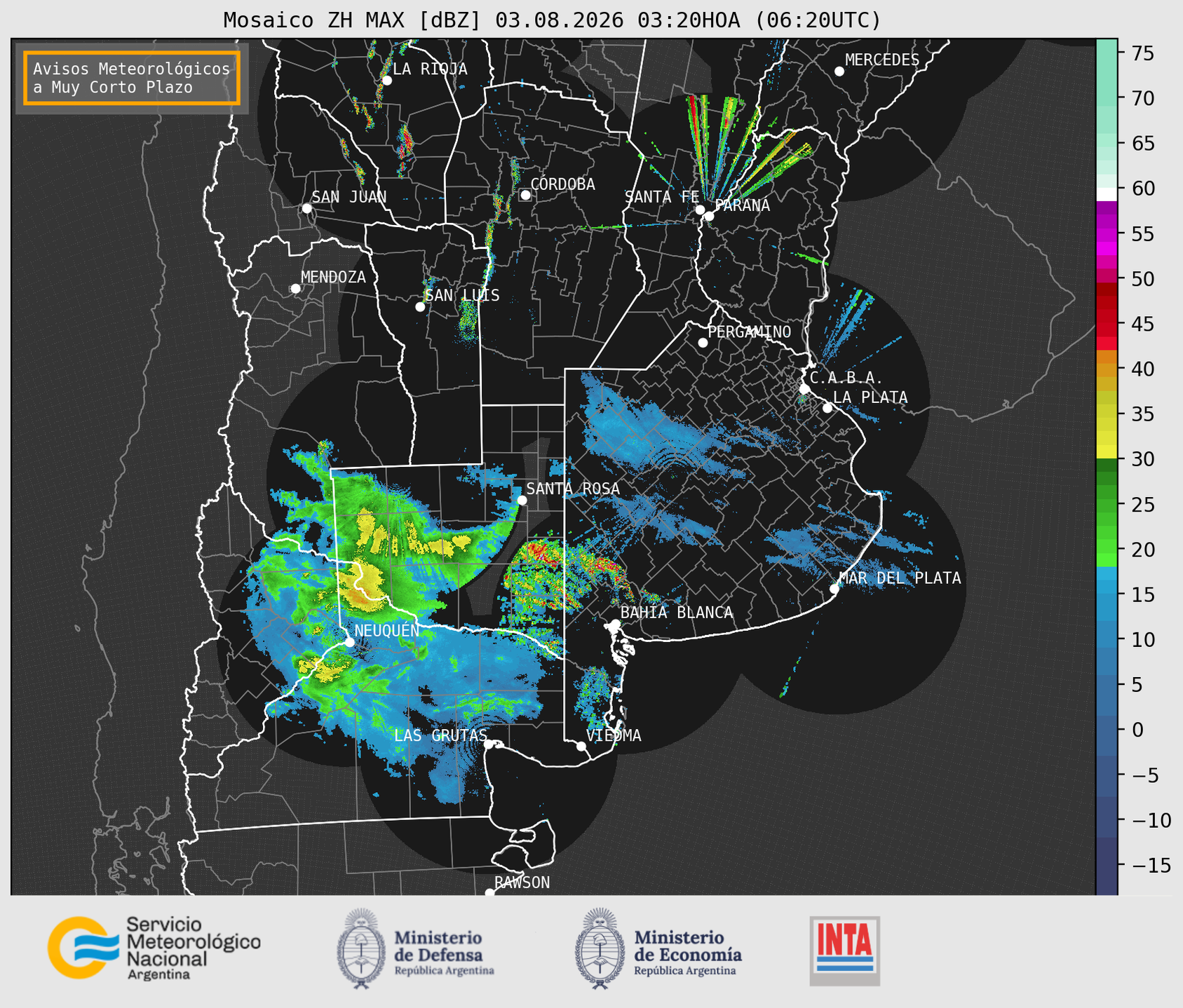Open Avisos Meteorológicos a Muy Corto Plazo
This screenshot has width=1183, height=1008.
coord(132,78)
